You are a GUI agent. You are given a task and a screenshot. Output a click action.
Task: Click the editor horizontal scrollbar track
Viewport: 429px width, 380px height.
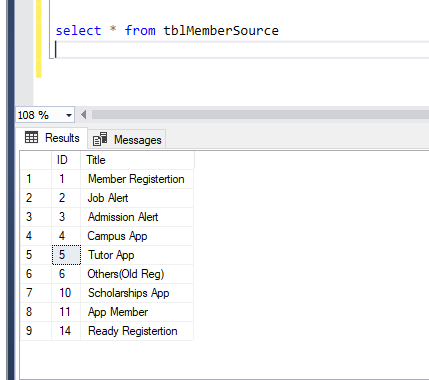(260, 115)
